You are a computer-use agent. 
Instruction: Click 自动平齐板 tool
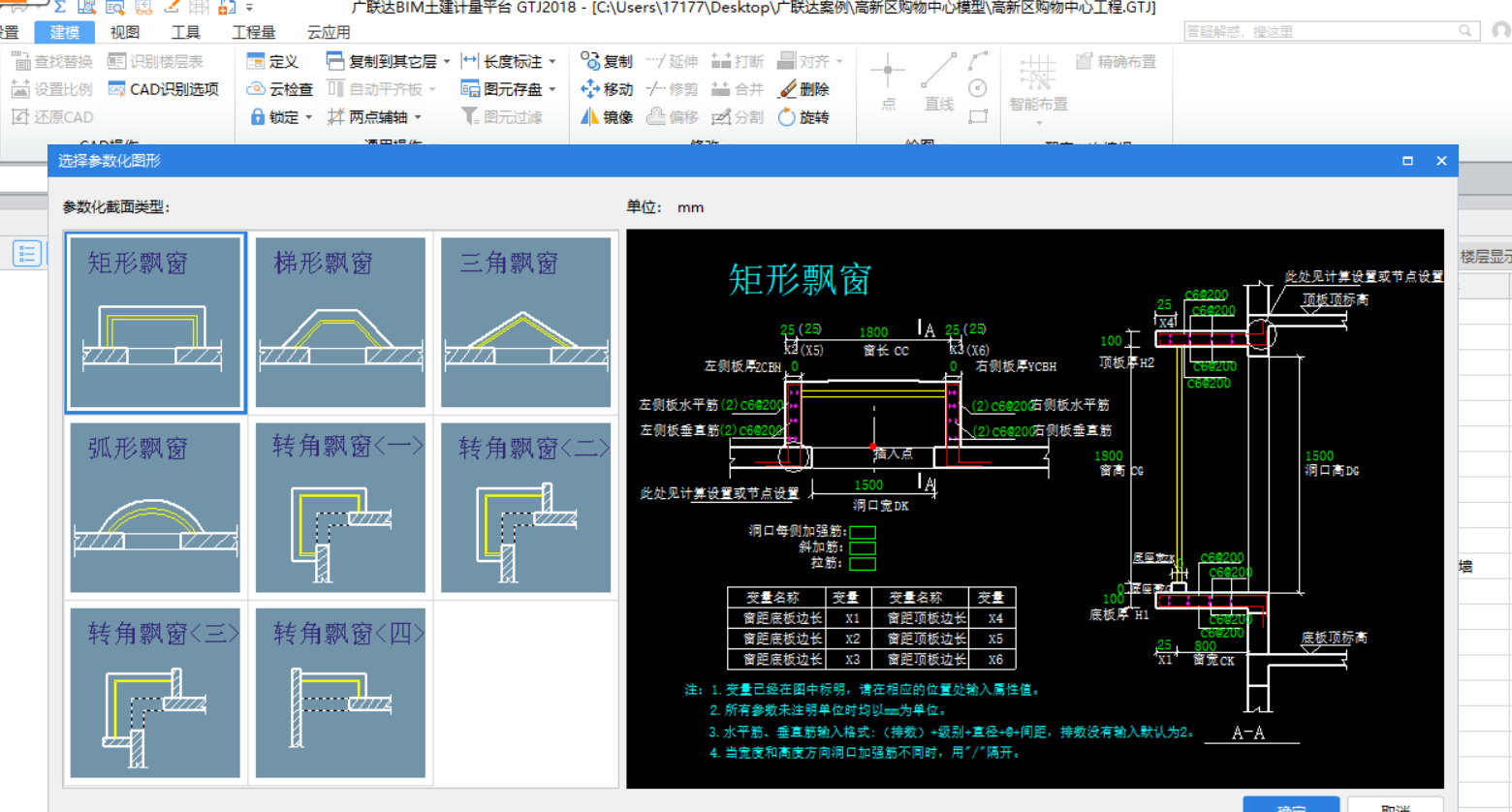[375, 89]
